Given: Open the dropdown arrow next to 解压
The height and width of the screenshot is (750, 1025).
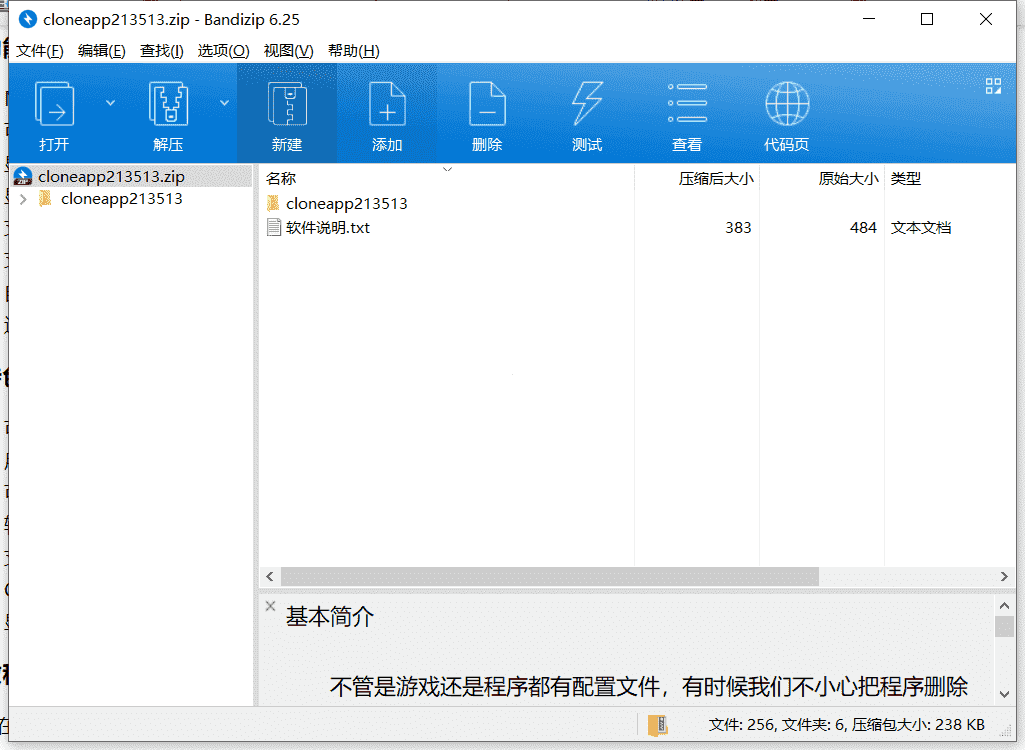Looking at the screenshot, I should coord(224,103).
